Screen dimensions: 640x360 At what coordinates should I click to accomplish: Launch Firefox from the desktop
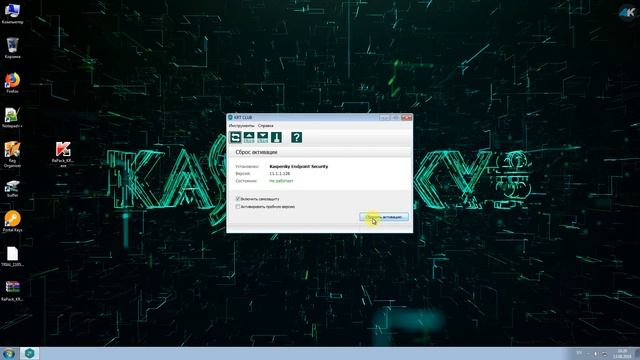(x=12, y=82)
